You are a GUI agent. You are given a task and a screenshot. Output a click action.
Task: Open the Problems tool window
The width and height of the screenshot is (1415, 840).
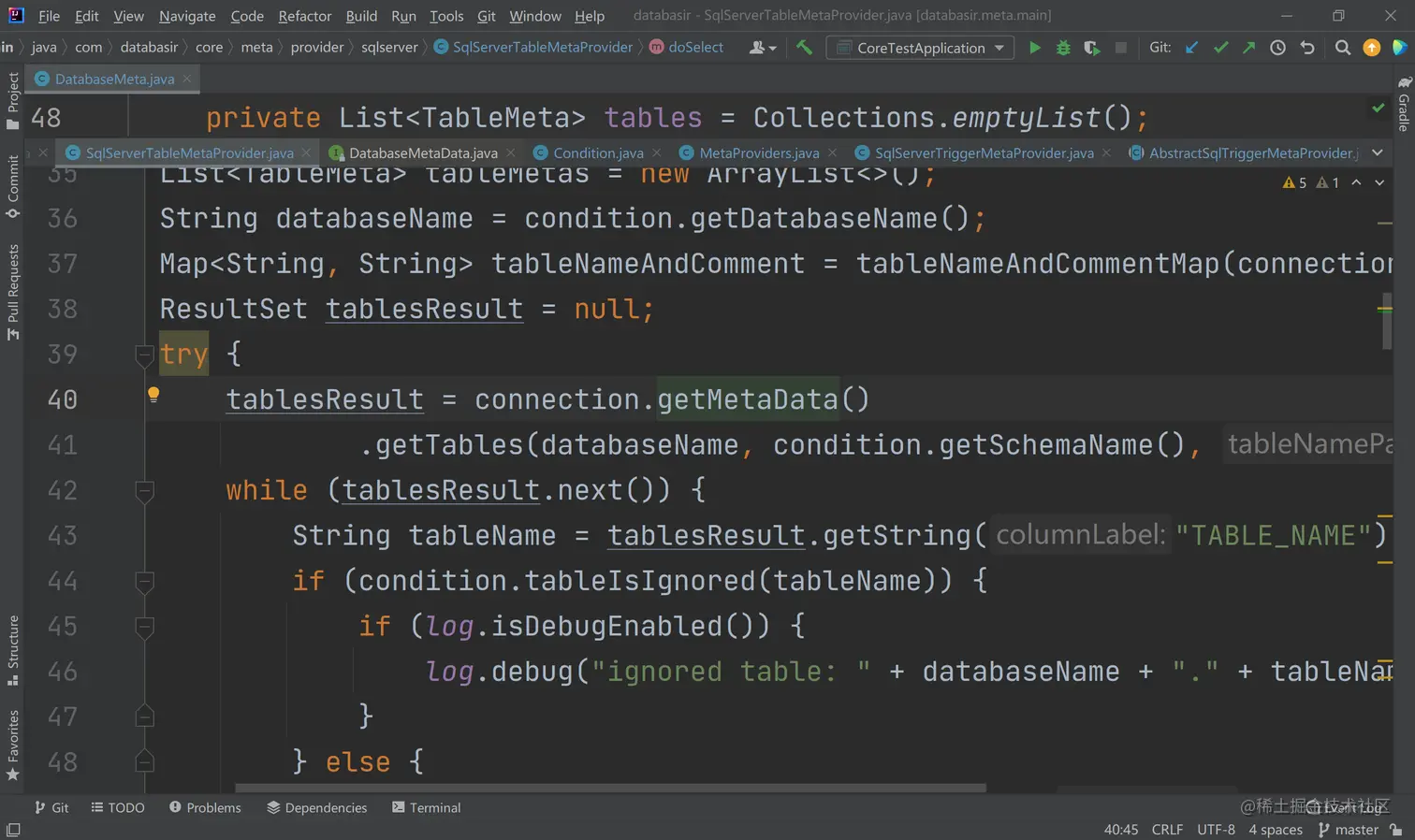click(x=205, y=807)
